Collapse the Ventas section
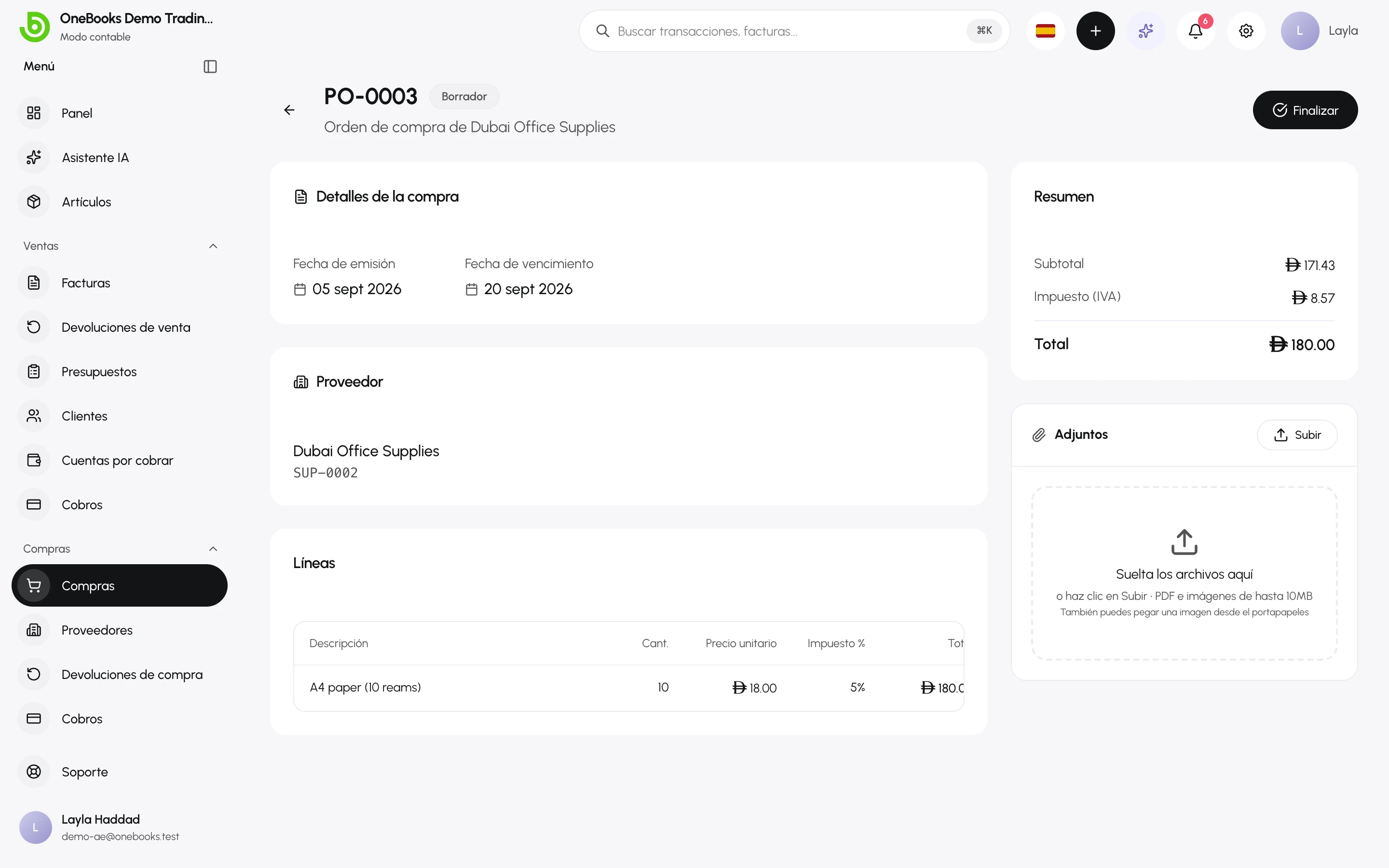This screenshot has height=868, width=1389. point(213,246)
